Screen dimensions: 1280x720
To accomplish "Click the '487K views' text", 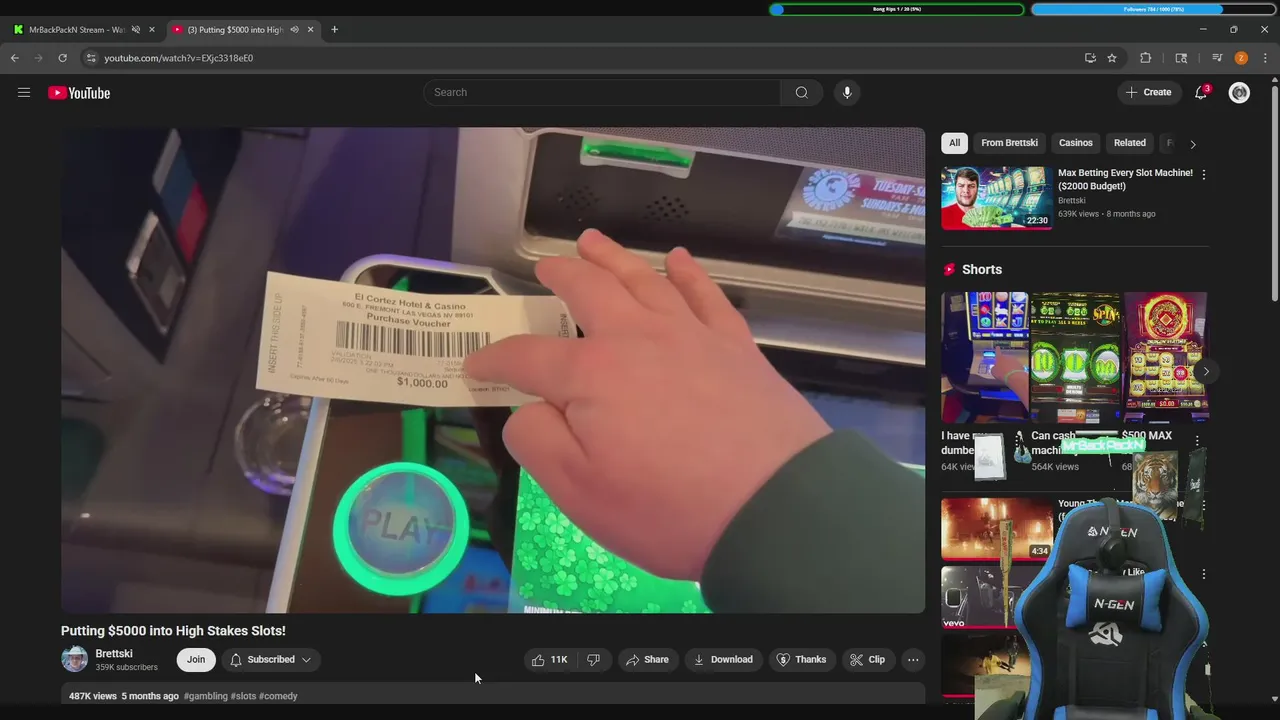I will coord(93,696).
